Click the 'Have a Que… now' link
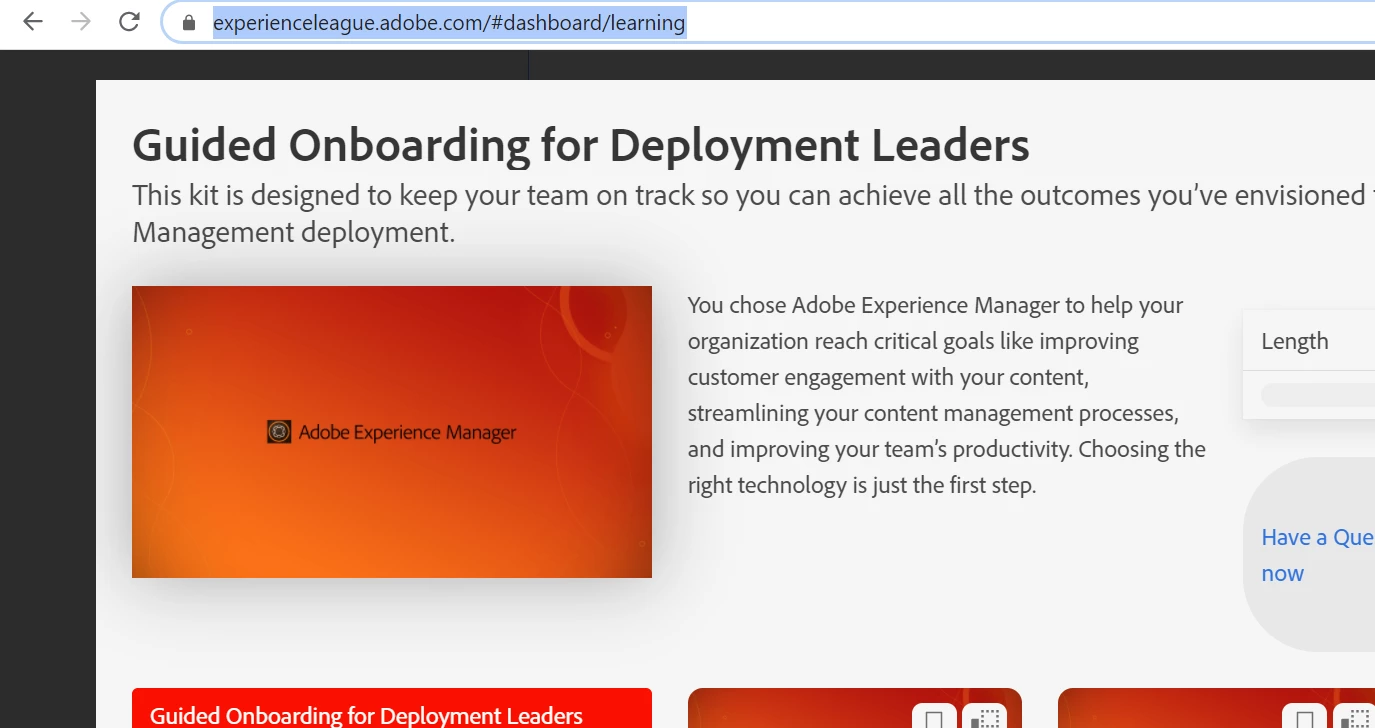The width and height of the screenshot is (1375, 728). [x=1317, y=555]
